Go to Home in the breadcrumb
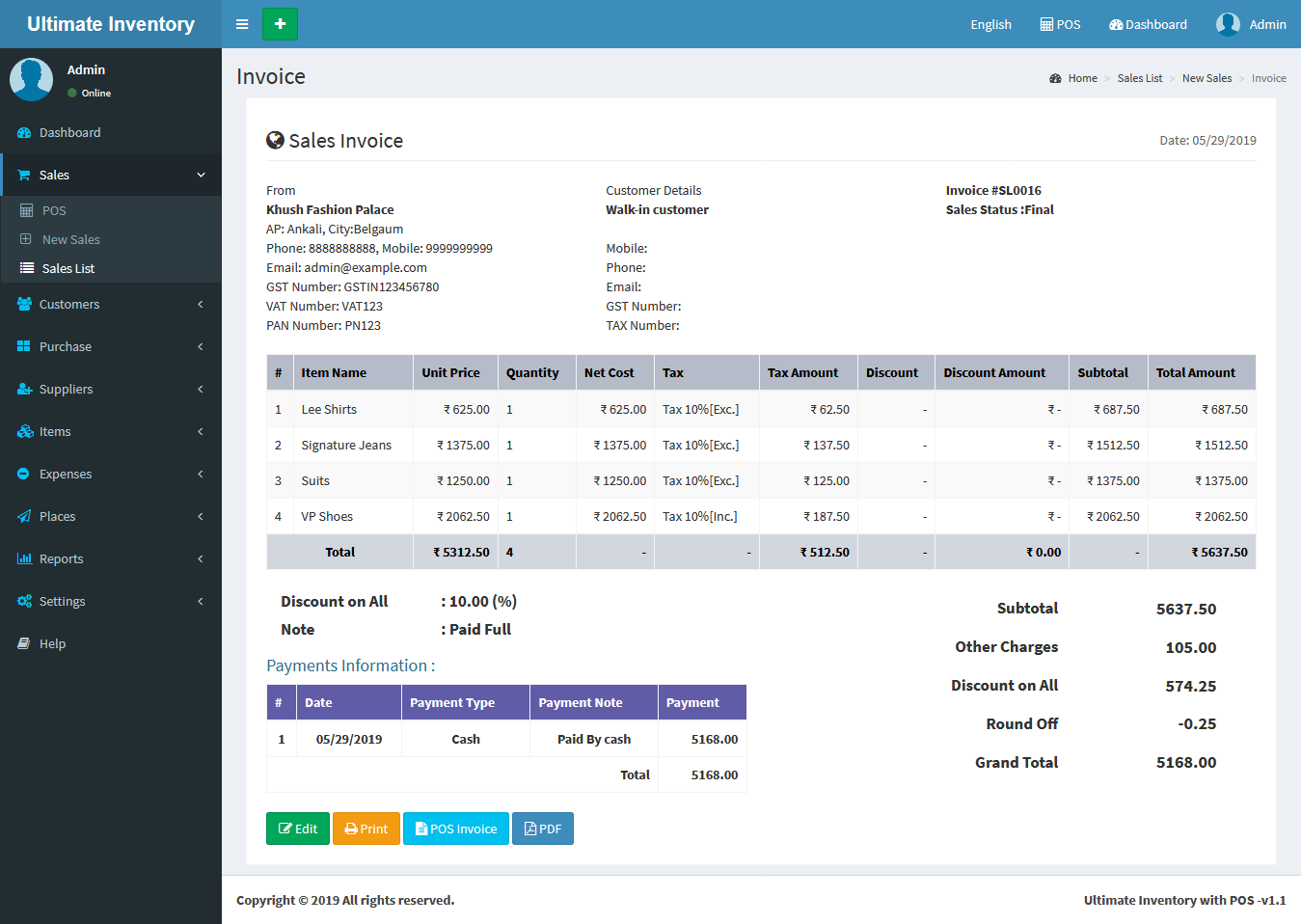This screenshot has width=1301, height=924. [1082, 78]
